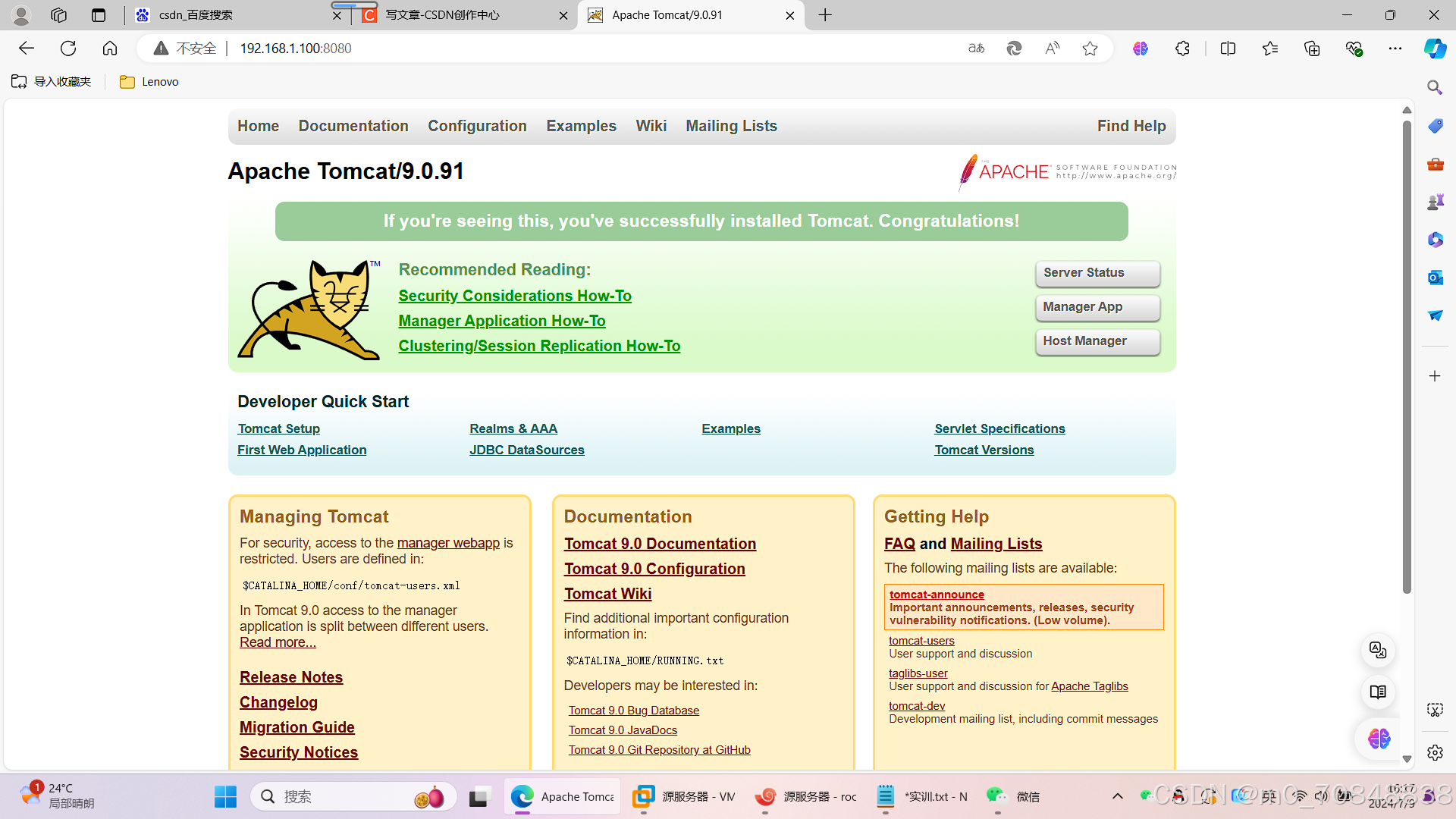
Task: Add sidebar app with plus button
Action: pyautogui.click(x=1435, y=376)
